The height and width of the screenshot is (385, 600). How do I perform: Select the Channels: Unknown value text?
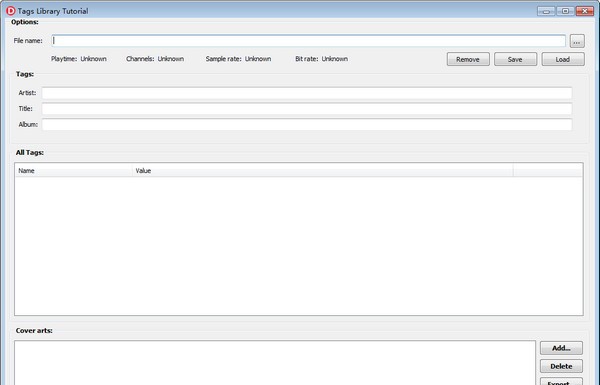click(x=171, y=59)
